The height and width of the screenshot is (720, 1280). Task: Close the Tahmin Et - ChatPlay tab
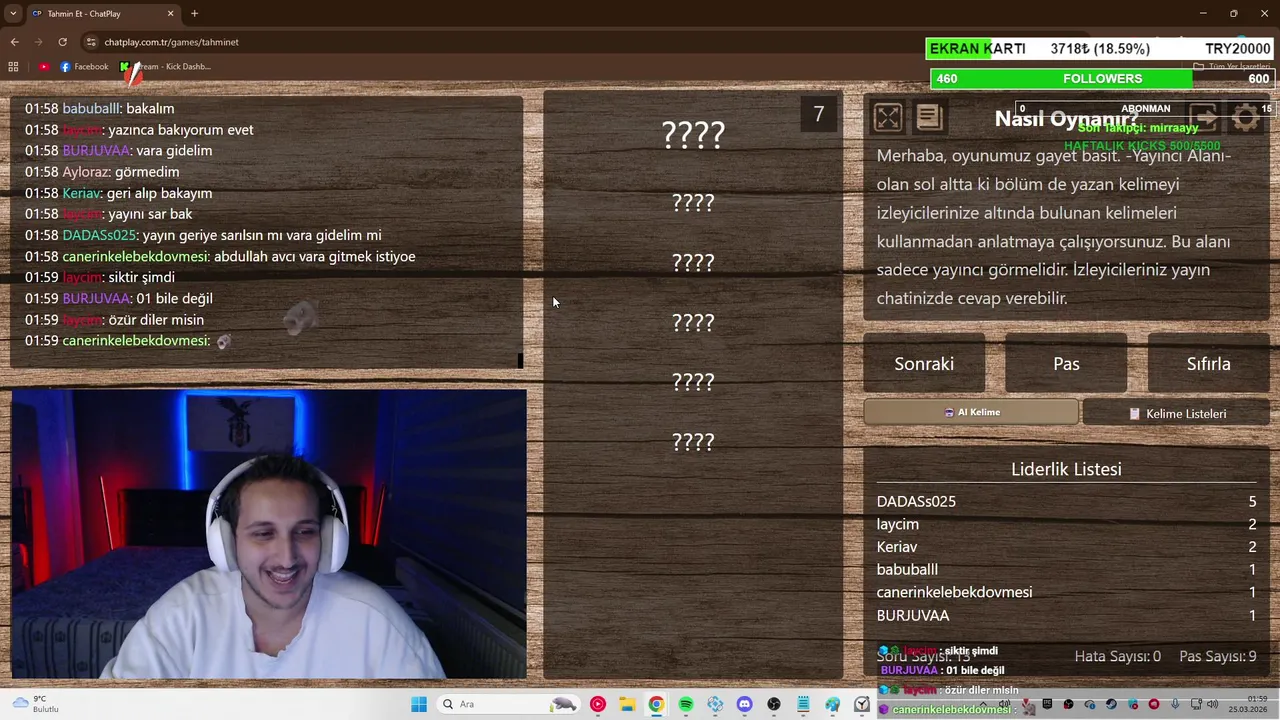(170, 14)
